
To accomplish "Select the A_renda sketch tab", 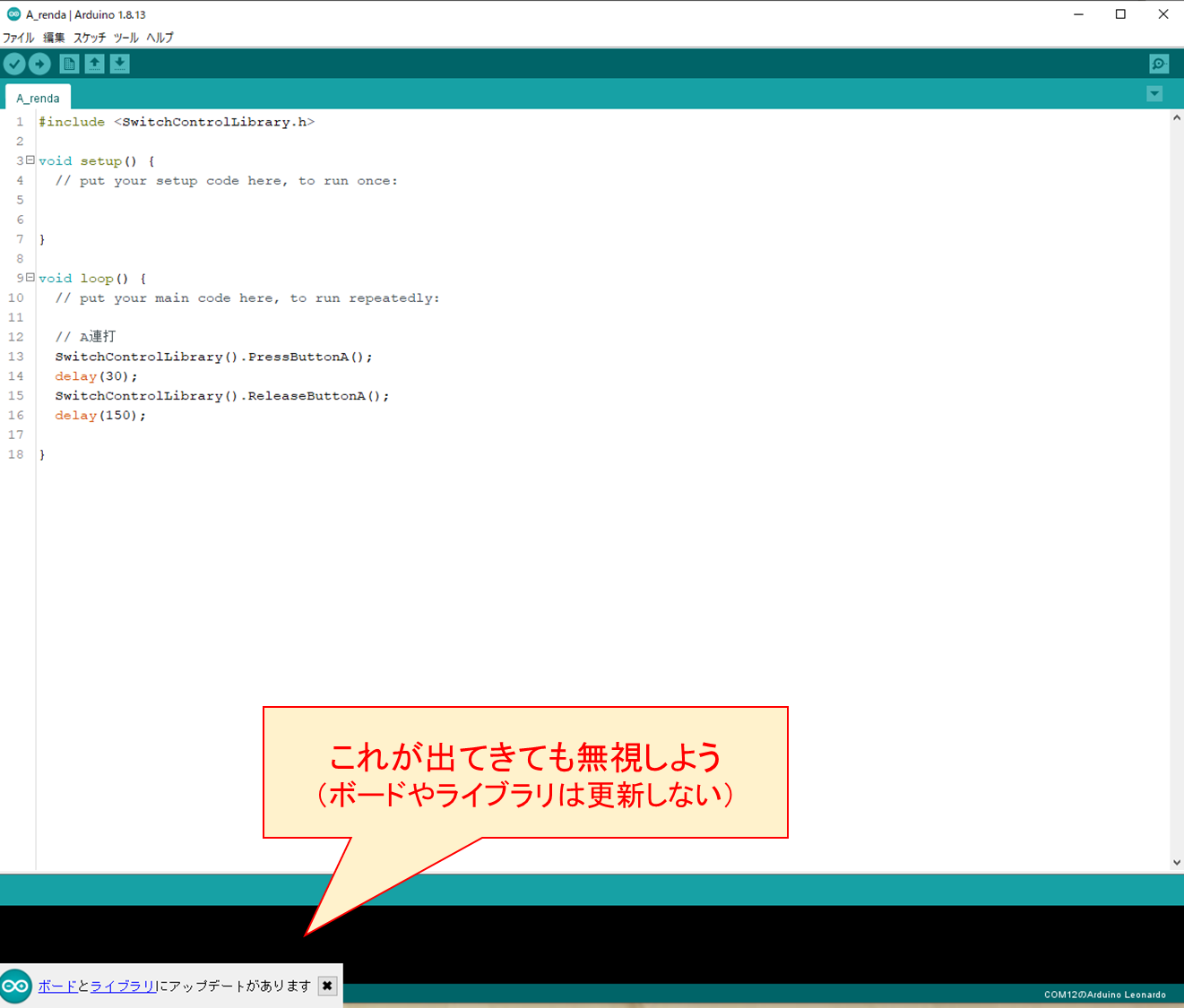I will (38, 98).
